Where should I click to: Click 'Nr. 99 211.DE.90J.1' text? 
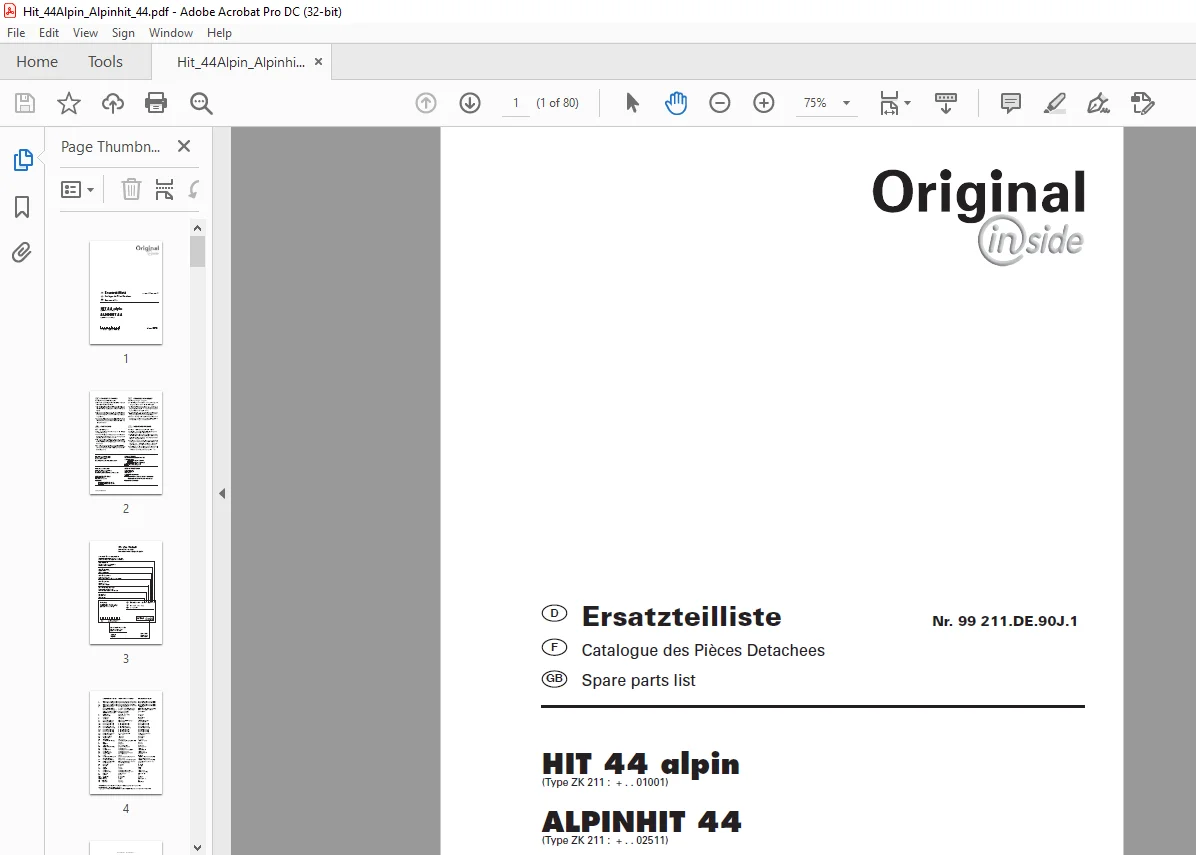tap(1005, 621)
